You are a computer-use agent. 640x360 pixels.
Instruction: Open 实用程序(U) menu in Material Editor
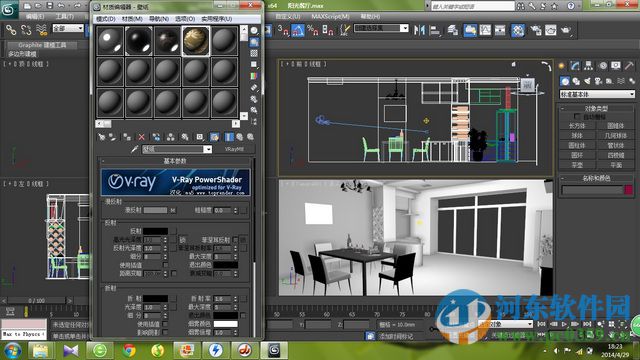[217, 19]
